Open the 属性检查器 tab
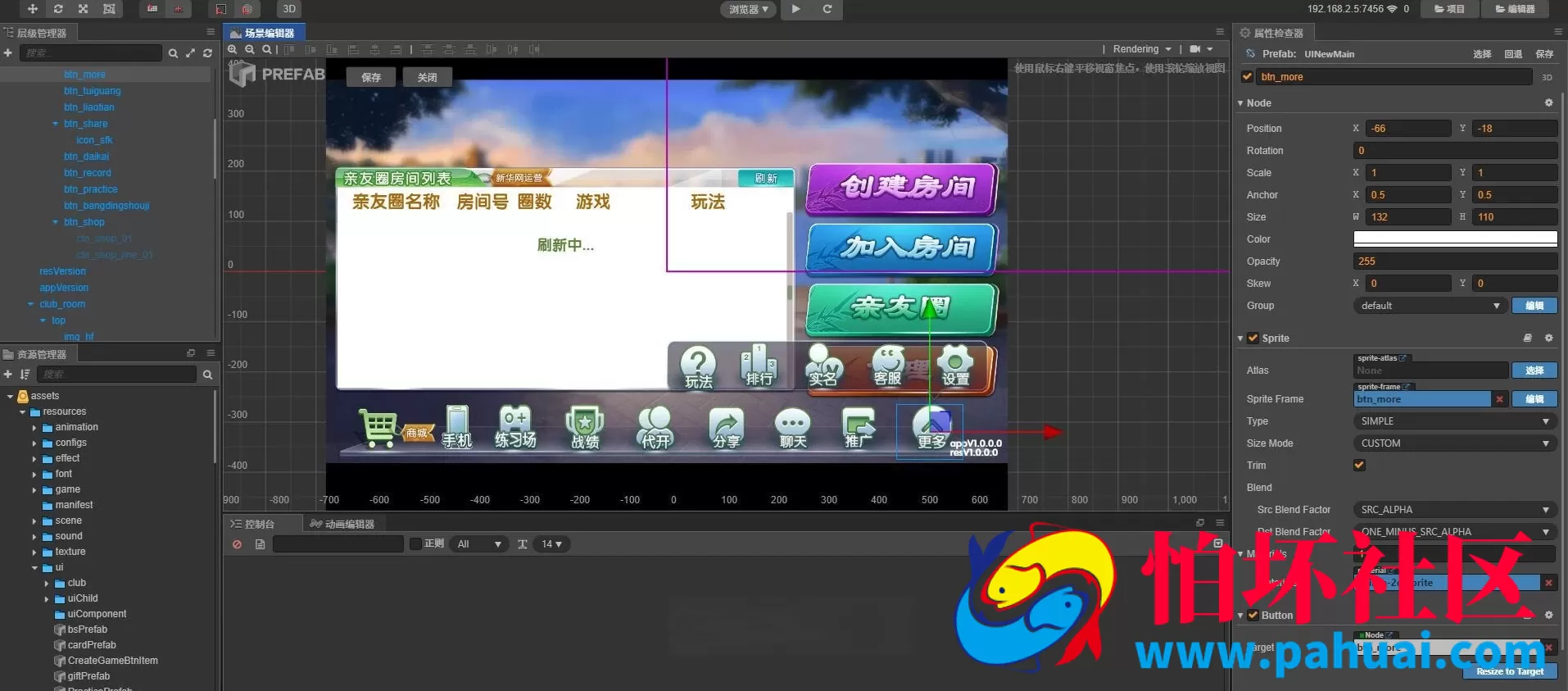Viewport: 1568px width, 691px height. (1272, 33)
